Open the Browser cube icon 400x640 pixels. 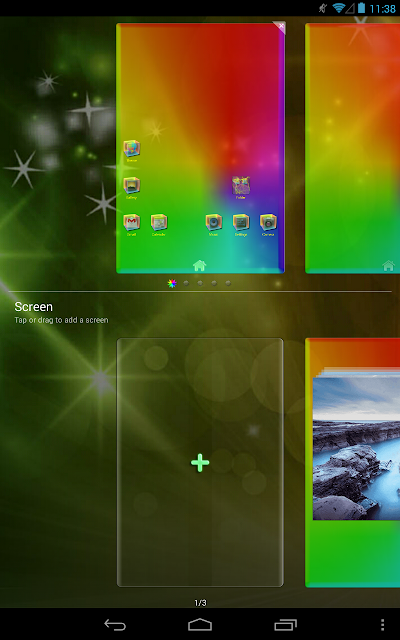tap(132, 149)
